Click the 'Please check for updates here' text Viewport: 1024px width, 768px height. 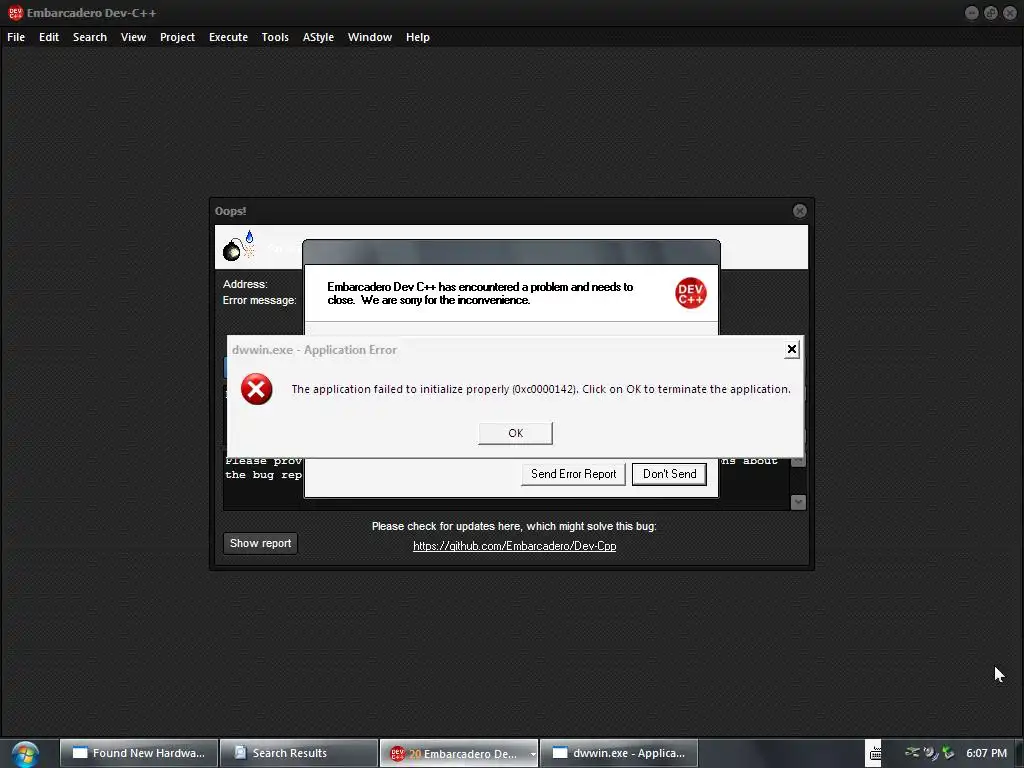[x=514, y=526]
